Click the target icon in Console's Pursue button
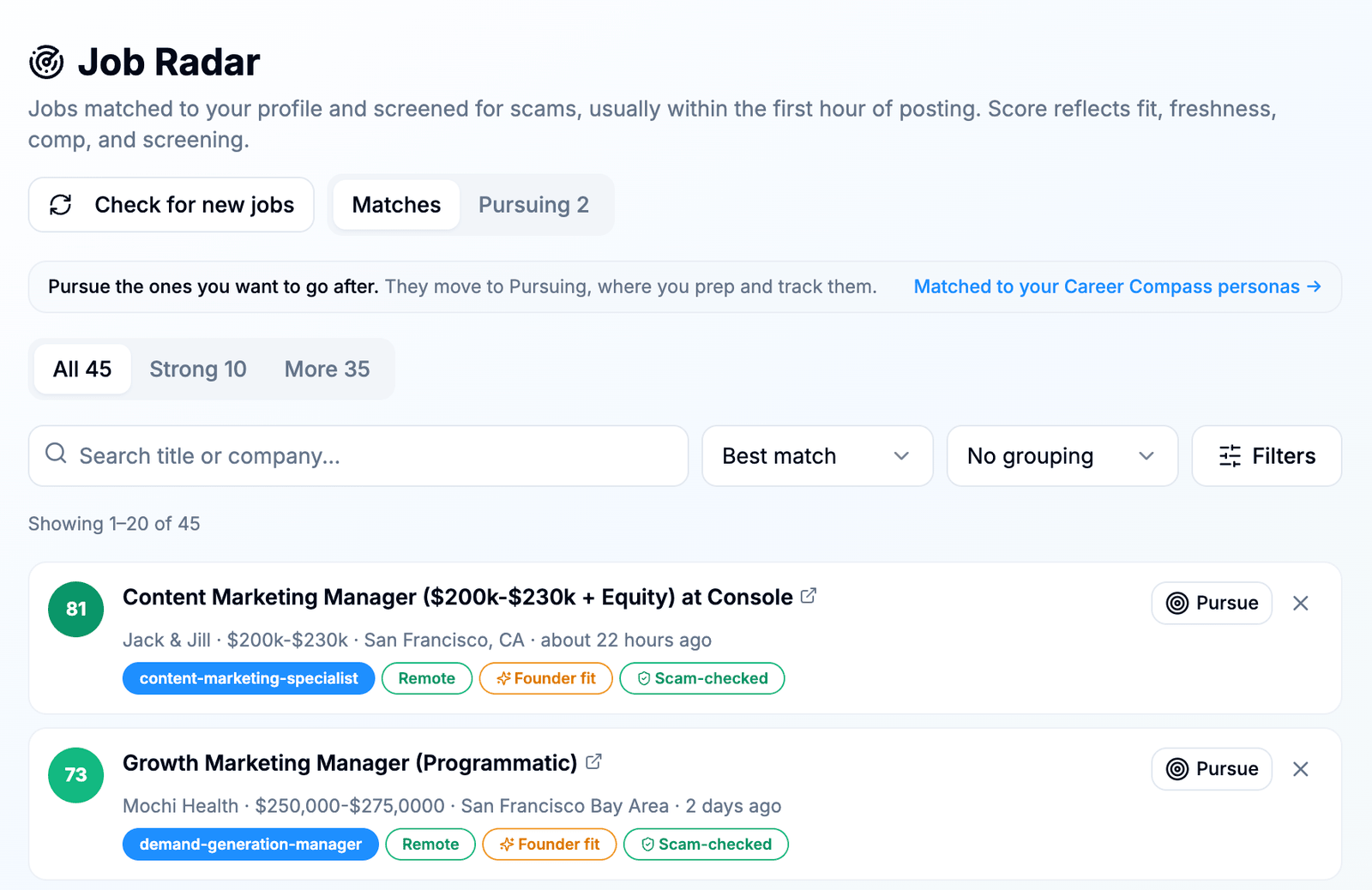The width and height of the screenshot is (1372, 890). (x=1178, y=604)
